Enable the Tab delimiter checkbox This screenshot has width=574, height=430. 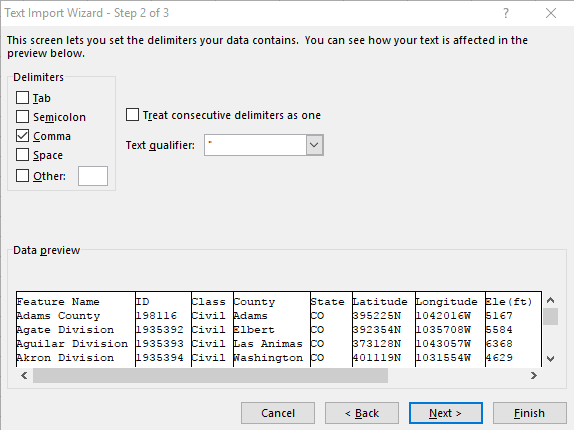pyautogui.click(x=22, y=98)
